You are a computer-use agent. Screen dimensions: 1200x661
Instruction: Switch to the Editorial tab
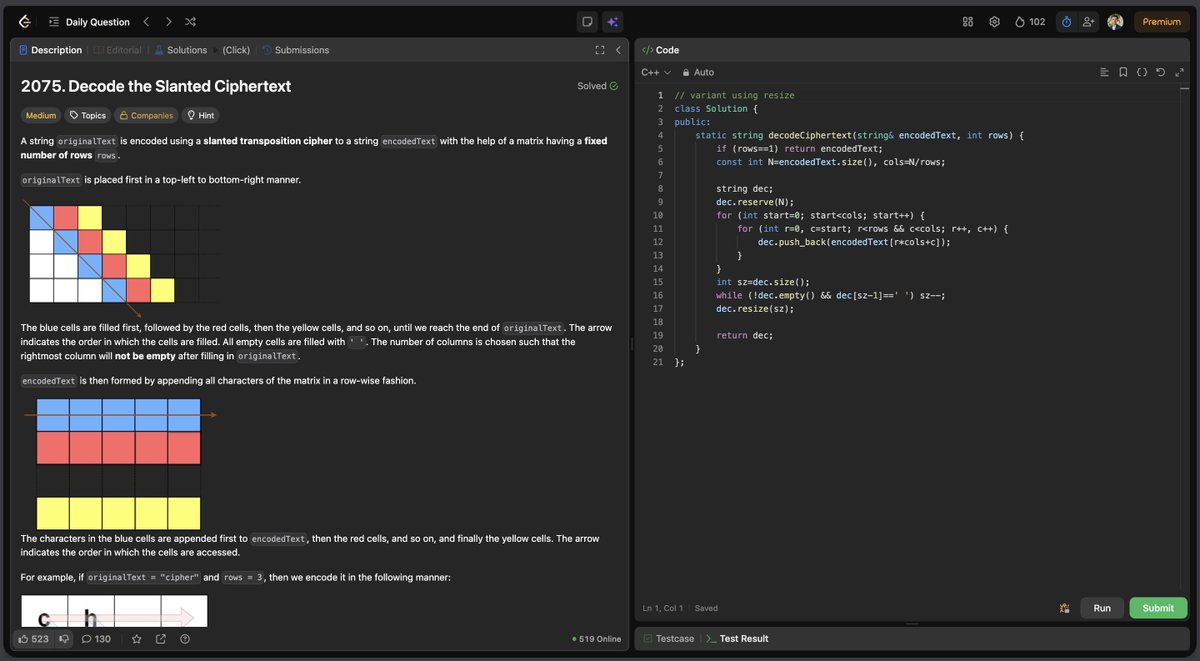[117, 50]
